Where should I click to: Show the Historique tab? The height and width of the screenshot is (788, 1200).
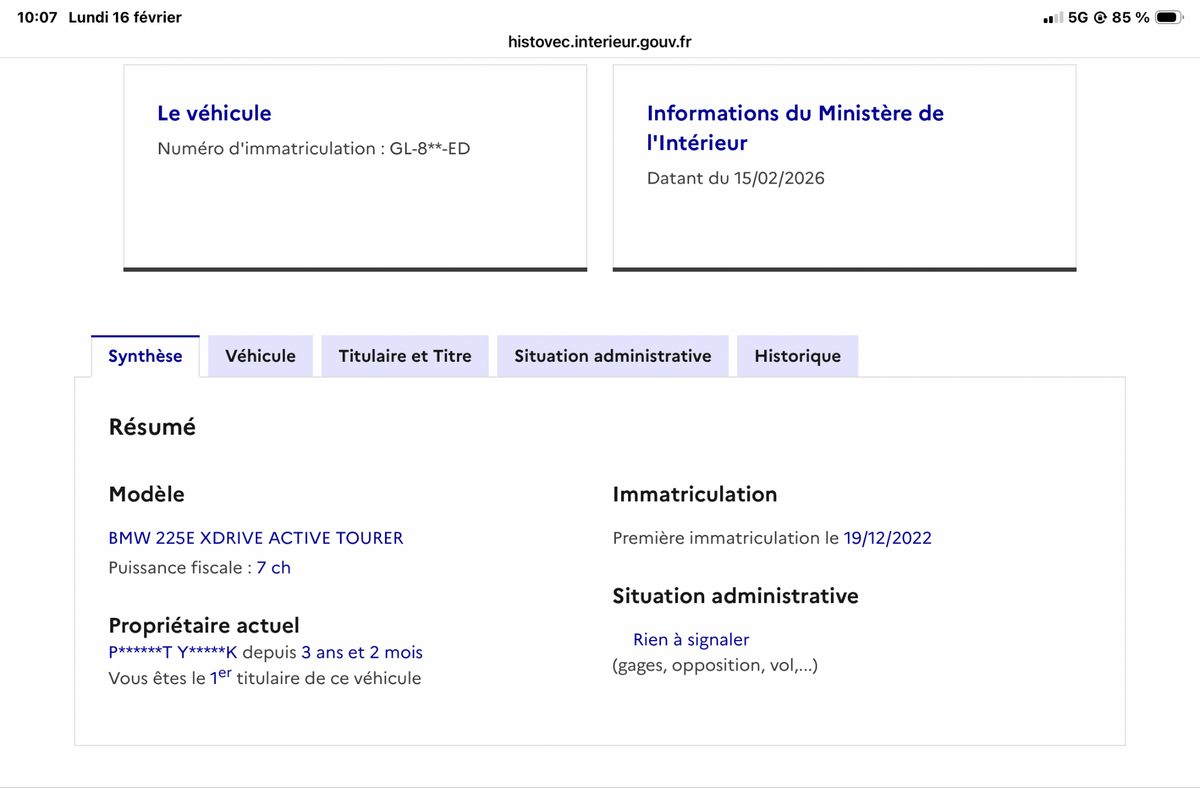[797, 356]
